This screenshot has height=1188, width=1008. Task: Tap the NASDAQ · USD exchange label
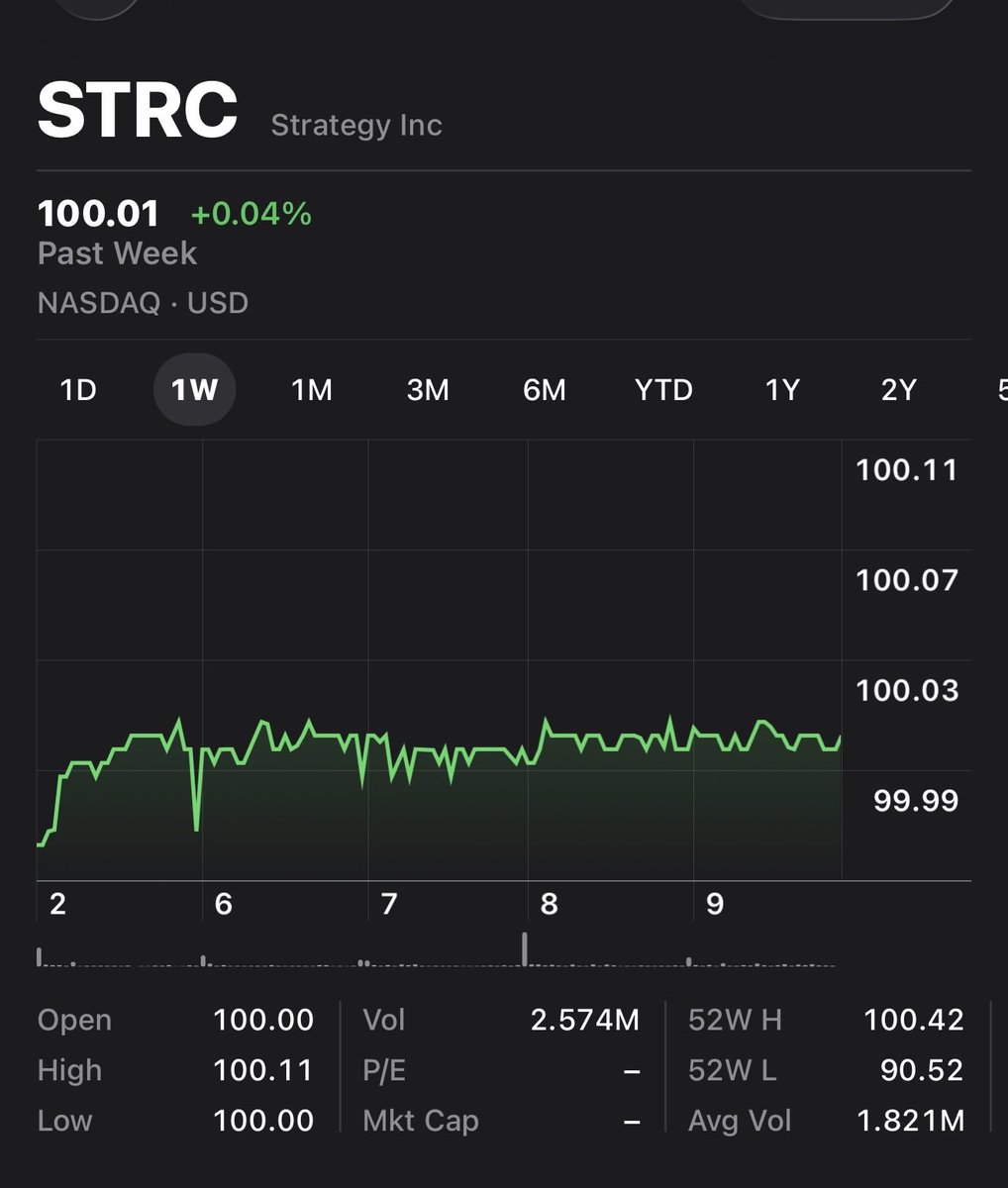[143, 303]
